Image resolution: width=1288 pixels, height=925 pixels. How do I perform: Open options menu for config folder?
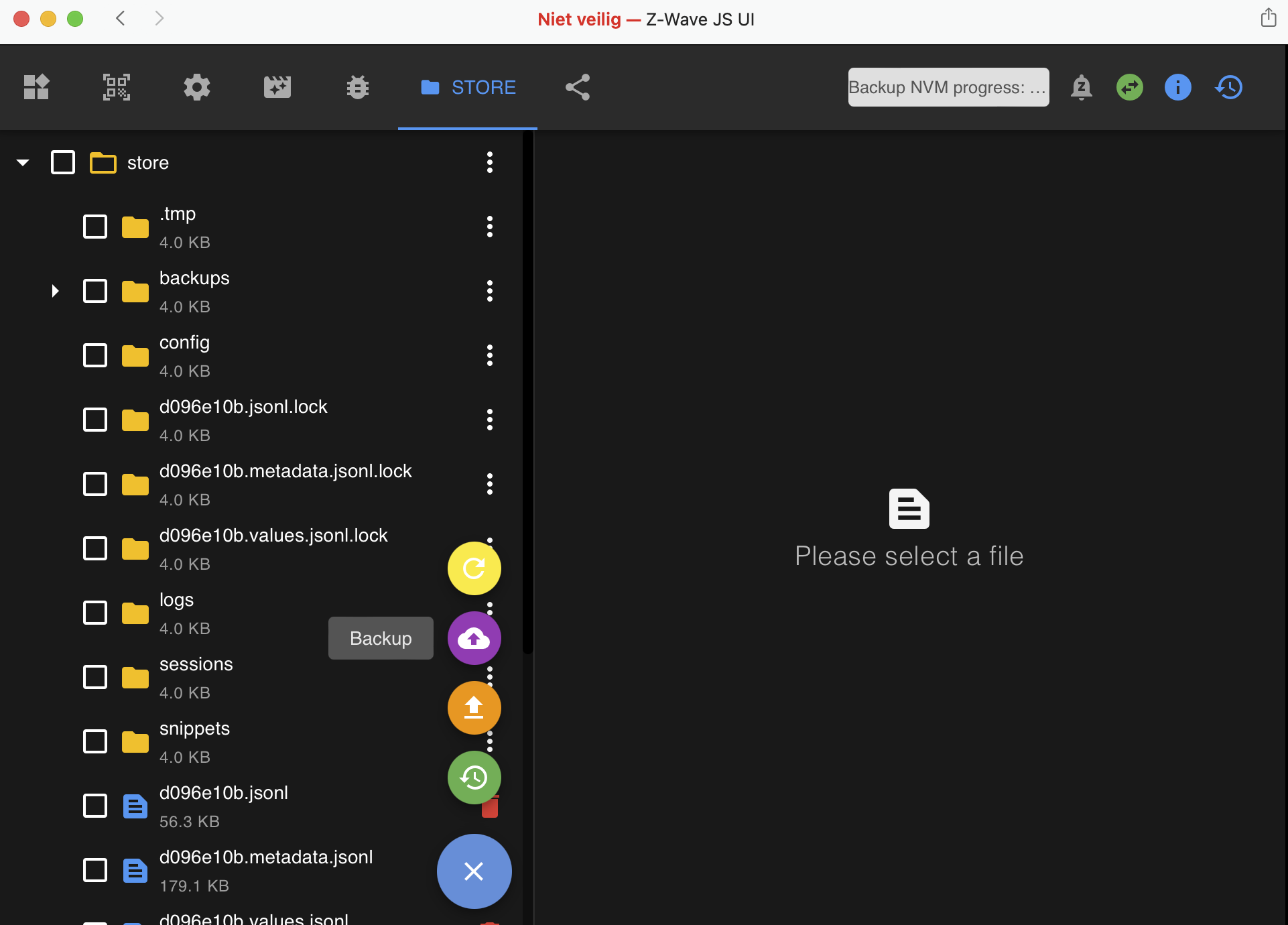point(490,355)
